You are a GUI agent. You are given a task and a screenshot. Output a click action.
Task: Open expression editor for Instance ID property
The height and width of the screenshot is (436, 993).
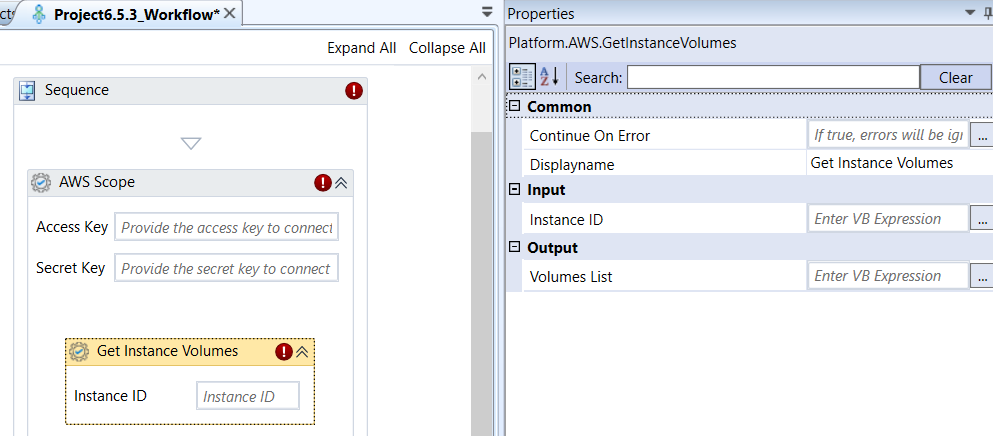(x=981, y=219)
